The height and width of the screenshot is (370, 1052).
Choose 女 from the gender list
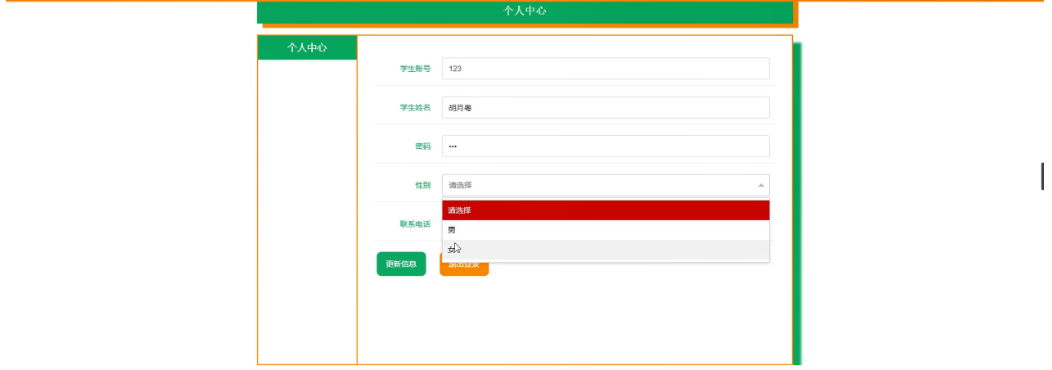(605, 250)
